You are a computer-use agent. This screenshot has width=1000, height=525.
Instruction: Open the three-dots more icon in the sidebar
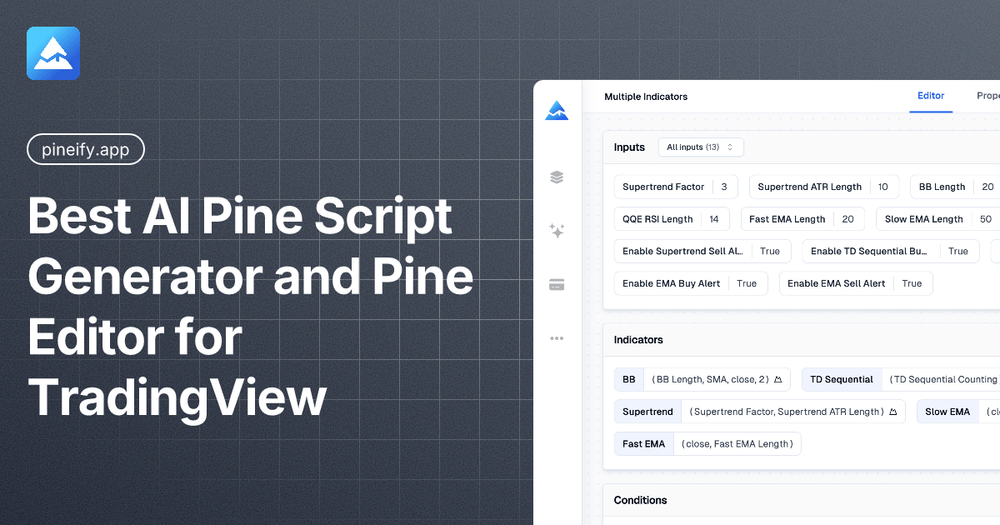pyautogui.click(x=557, y=338)
